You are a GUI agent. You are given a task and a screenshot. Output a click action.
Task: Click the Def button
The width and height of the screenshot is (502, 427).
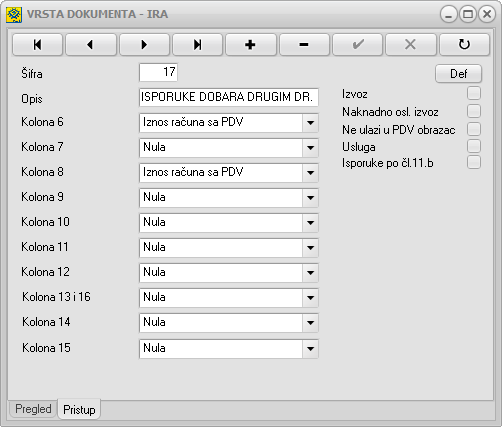click(x=458, y=73)
